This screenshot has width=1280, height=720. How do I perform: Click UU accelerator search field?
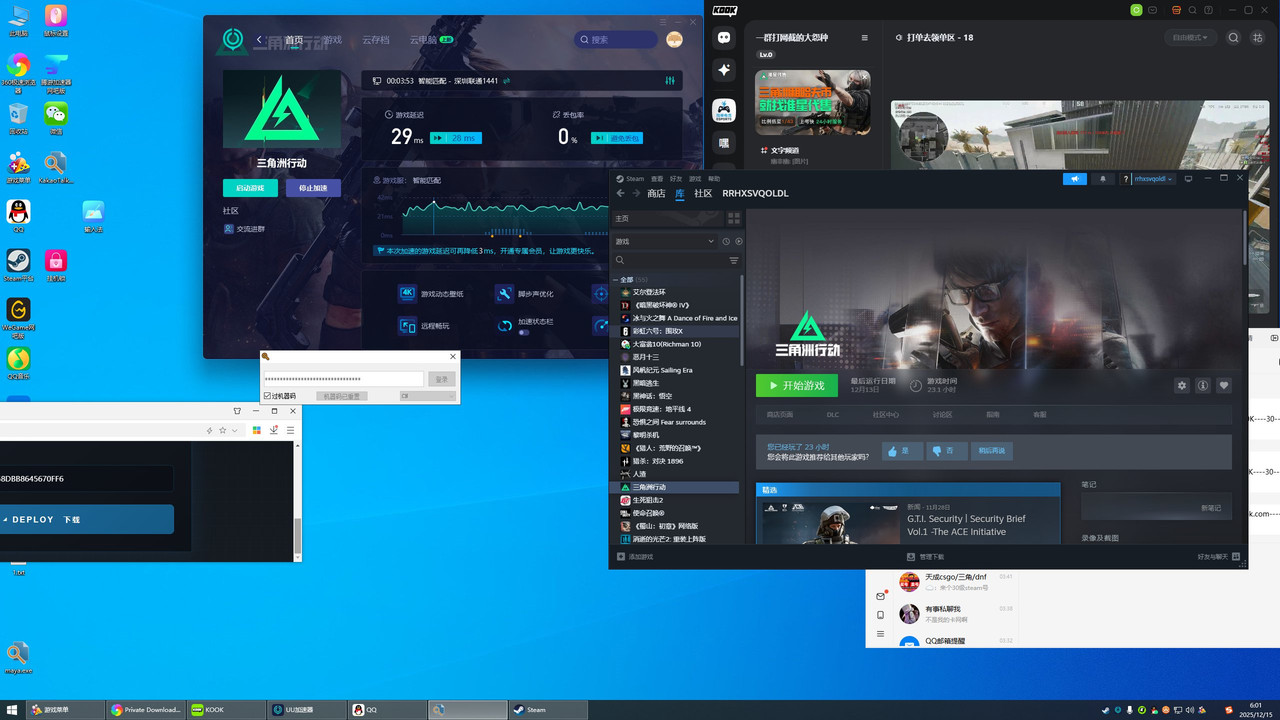coord(616,40)
